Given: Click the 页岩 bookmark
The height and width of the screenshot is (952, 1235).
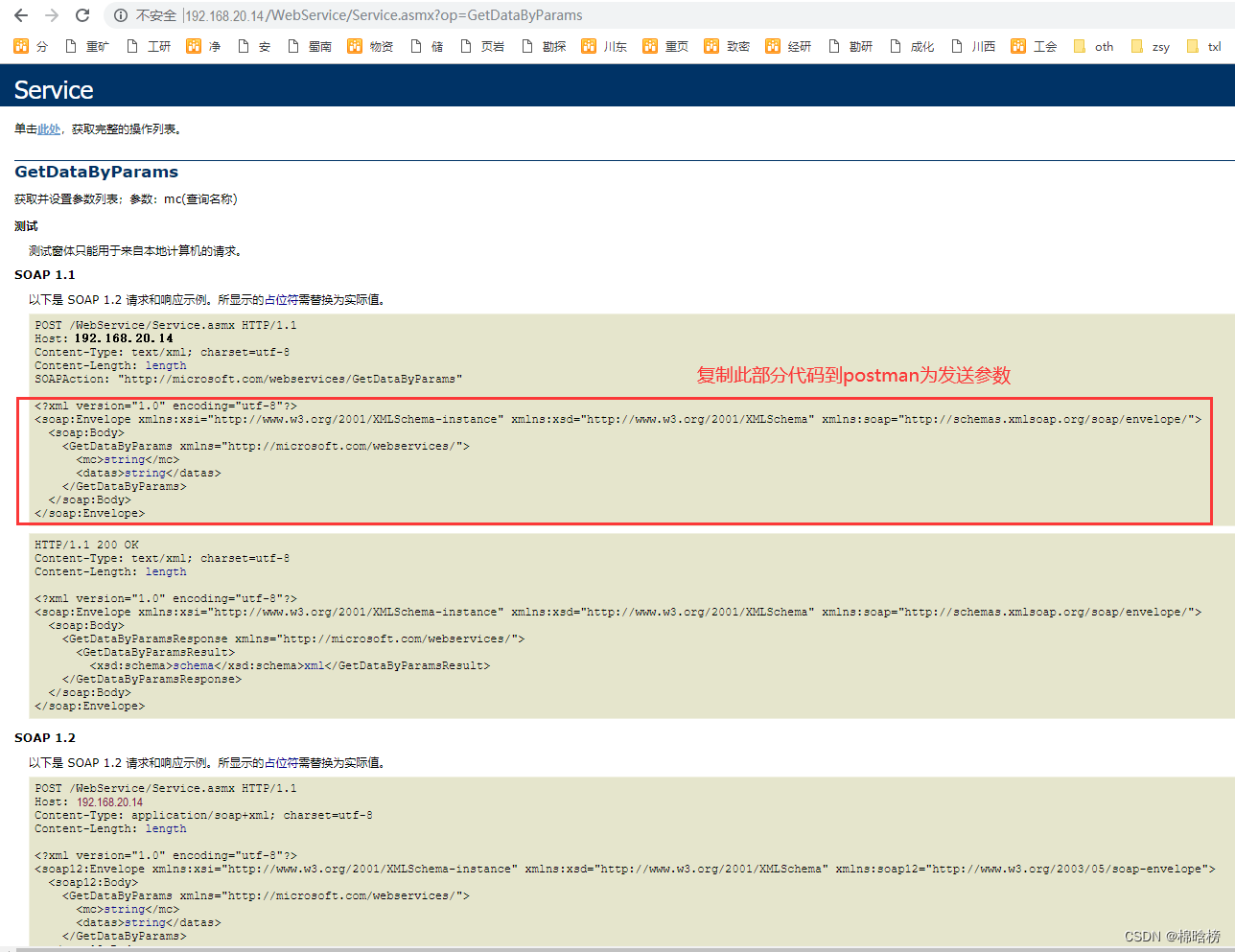Looking at the screenshot, I should 493,45.
